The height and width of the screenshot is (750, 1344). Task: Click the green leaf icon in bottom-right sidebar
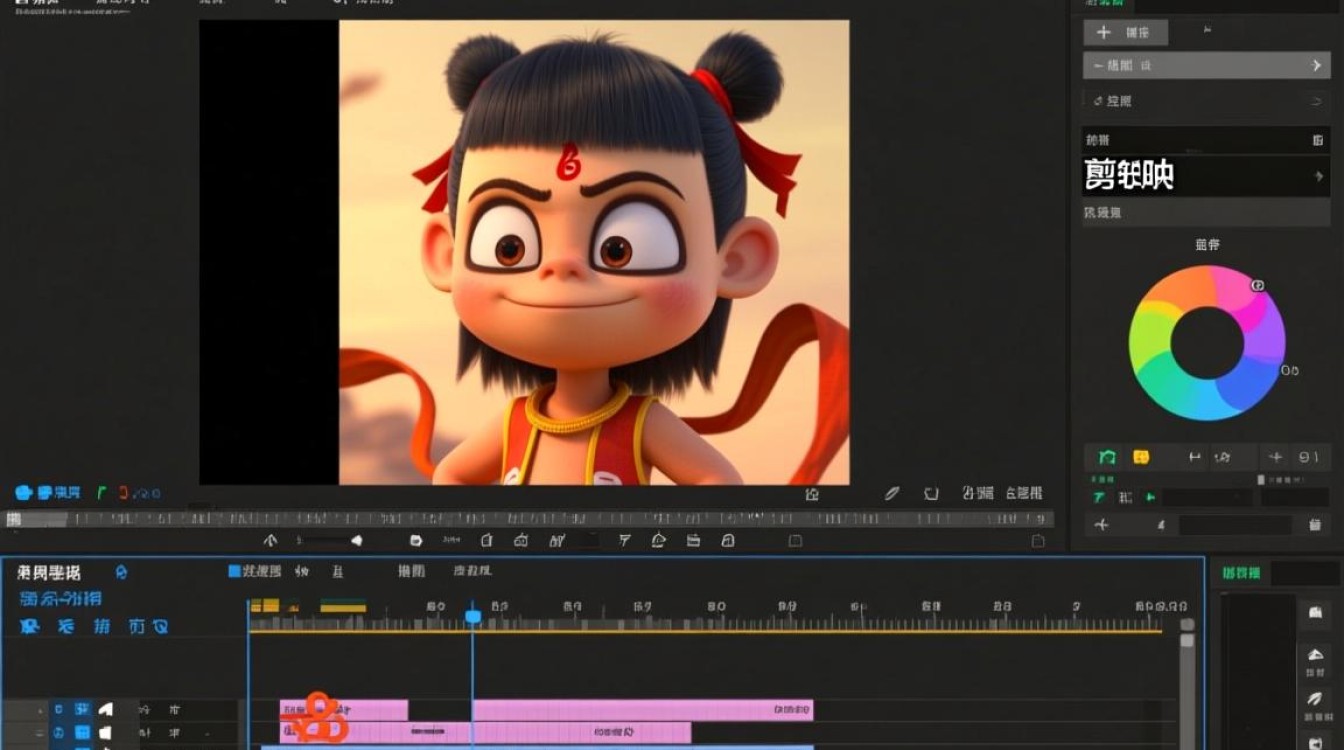click(1315, 699)
